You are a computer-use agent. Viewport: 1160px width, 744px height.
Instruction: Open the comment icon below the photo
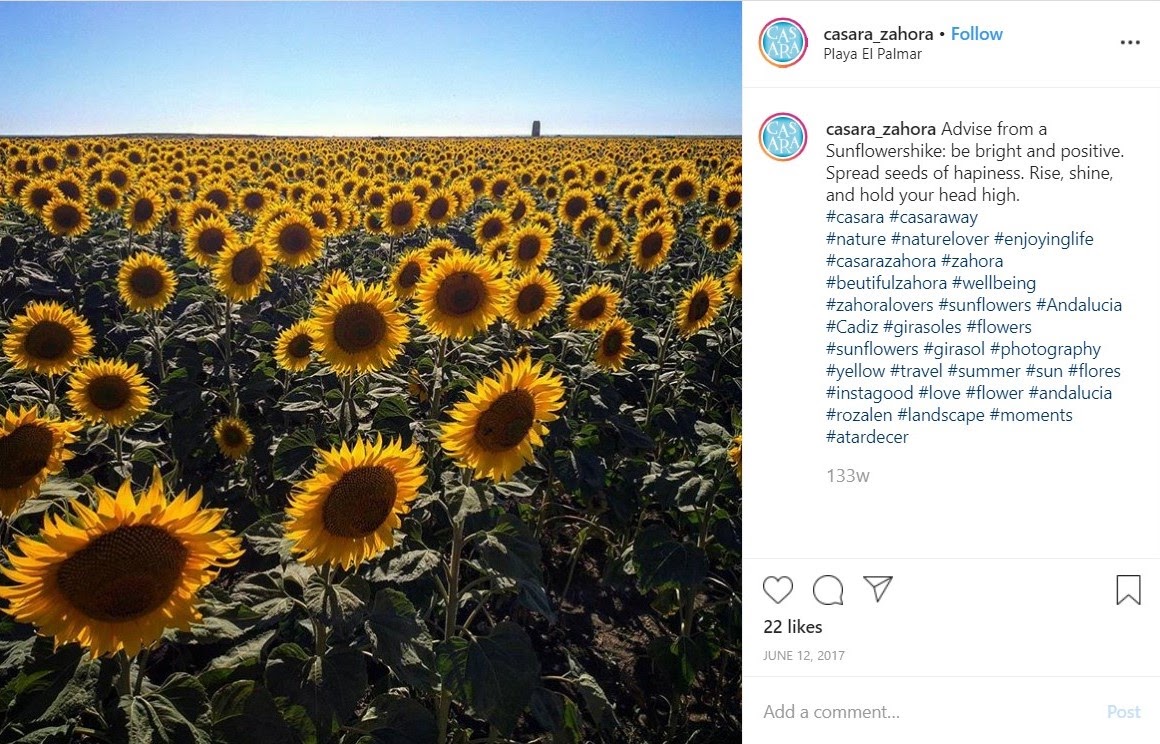pos(827,591)
